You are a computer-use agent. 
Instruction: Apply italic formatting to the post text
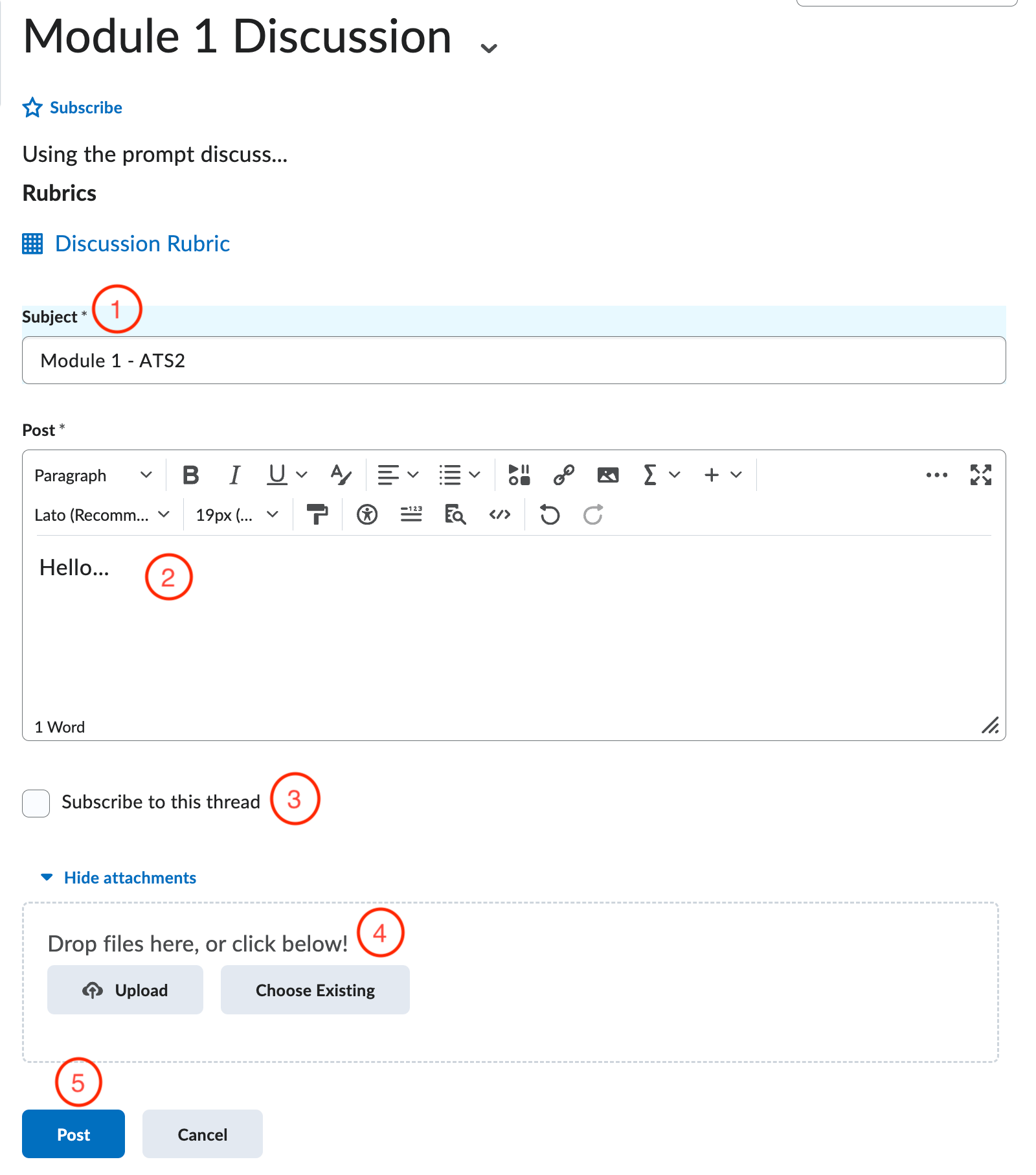(234, 475)
